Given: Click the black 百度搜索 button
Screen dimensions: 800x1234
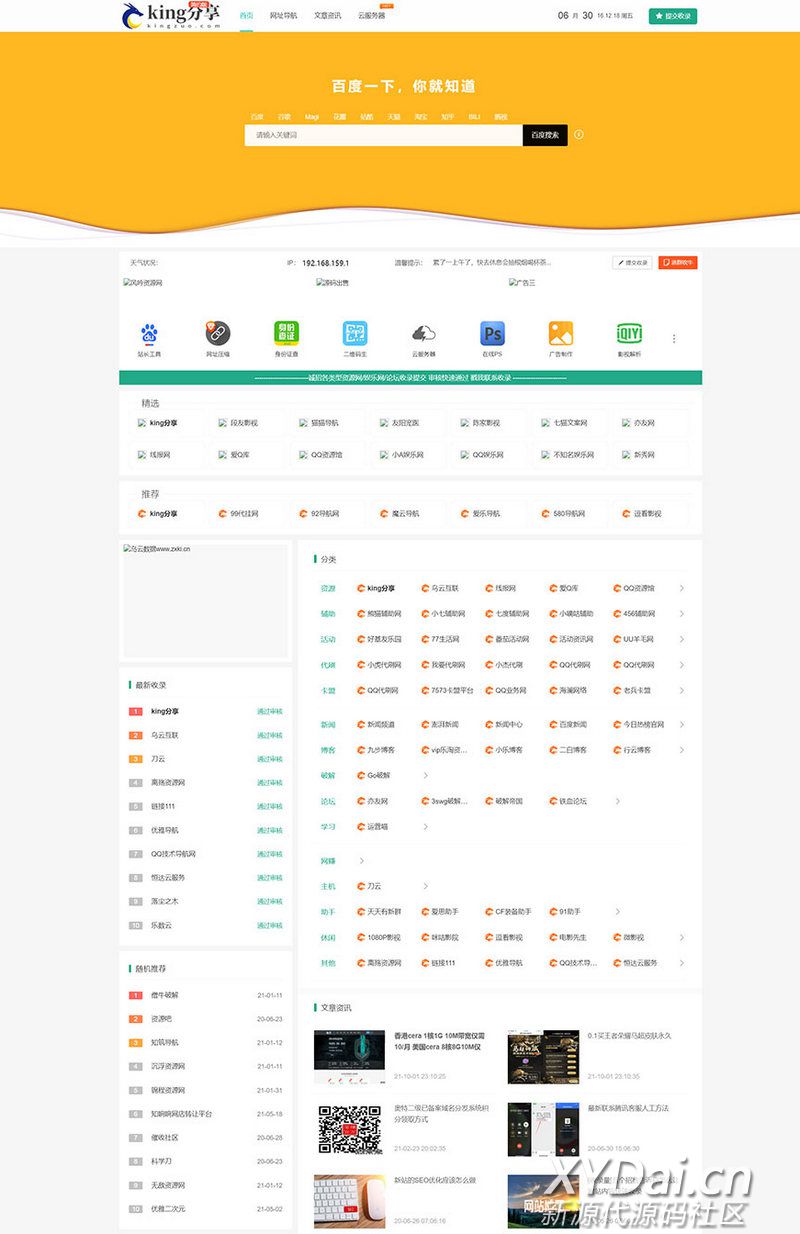Looking at the screenshot, I should [x=545, y=135].
